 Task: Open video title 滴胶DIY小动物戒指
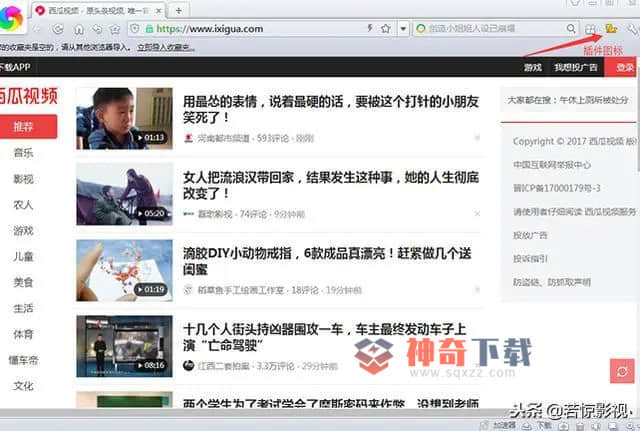327,261
